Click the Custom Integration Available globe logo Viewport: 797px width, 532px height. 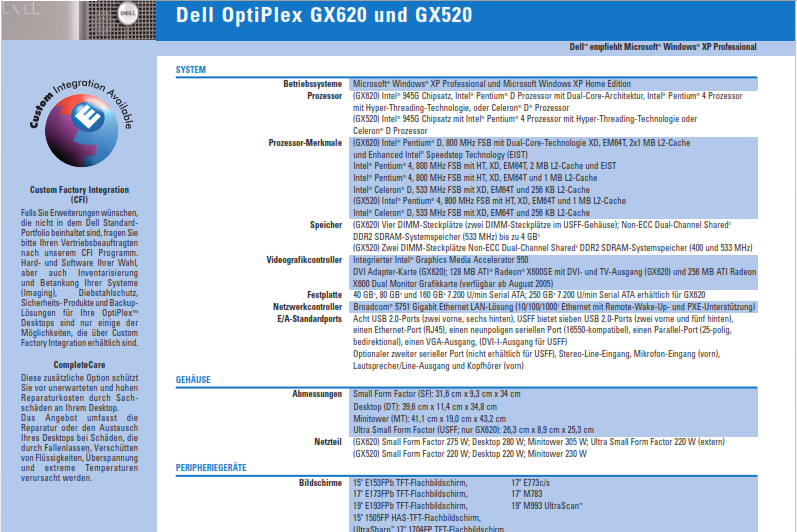81,123
